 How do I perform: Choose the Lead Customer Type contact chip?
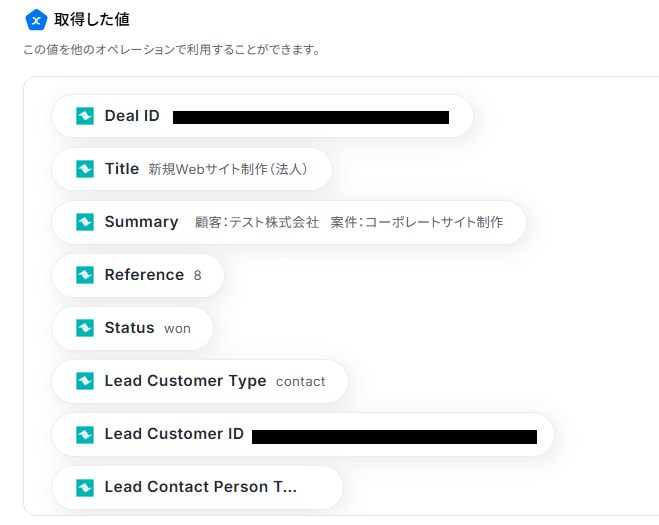pos(200,381)
